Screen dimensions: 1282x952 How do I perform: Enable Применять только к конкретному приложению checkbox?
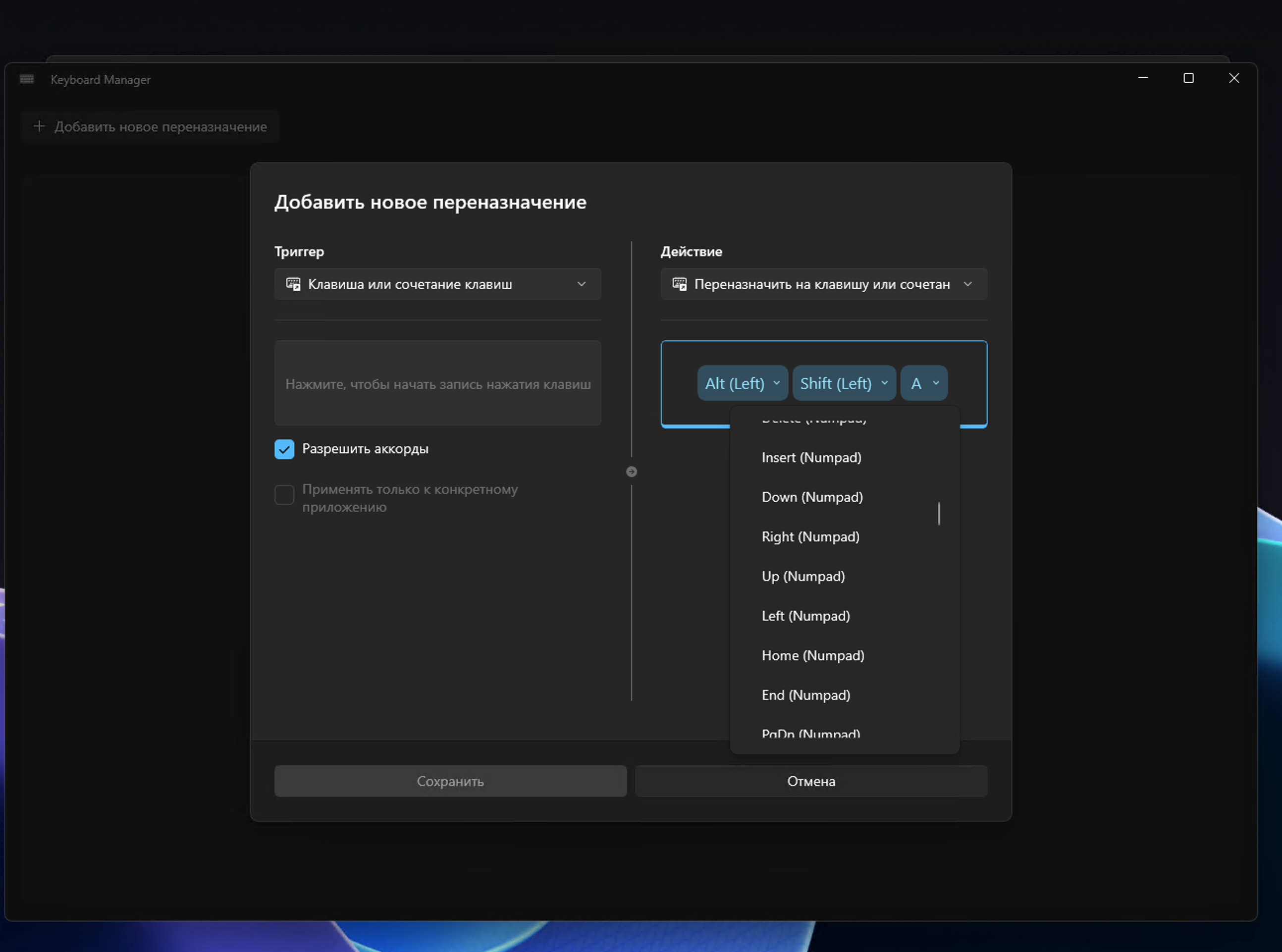[x=284, y=494]
